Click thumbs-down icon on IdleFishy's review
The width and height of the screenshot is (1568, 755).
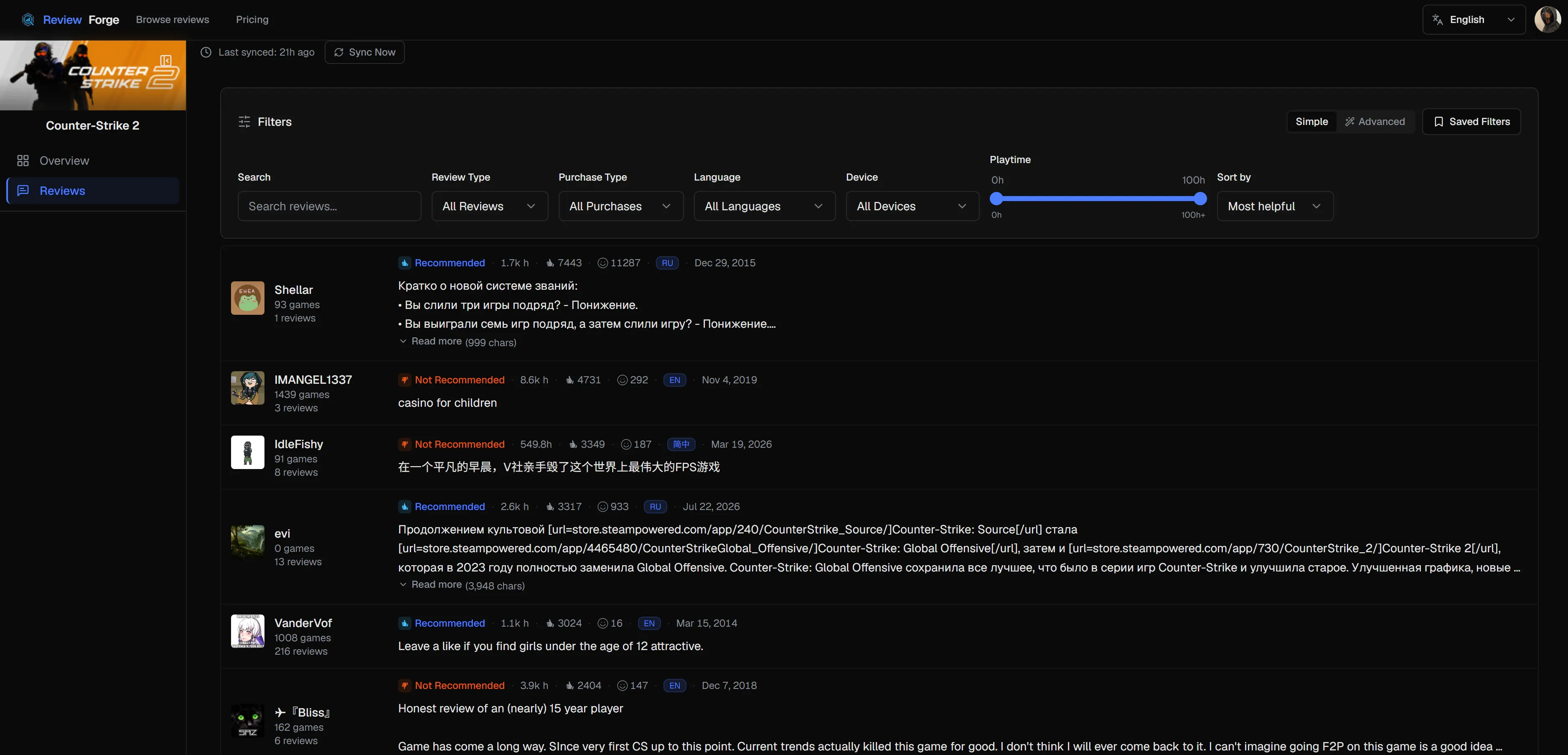[x=405, y=444]
